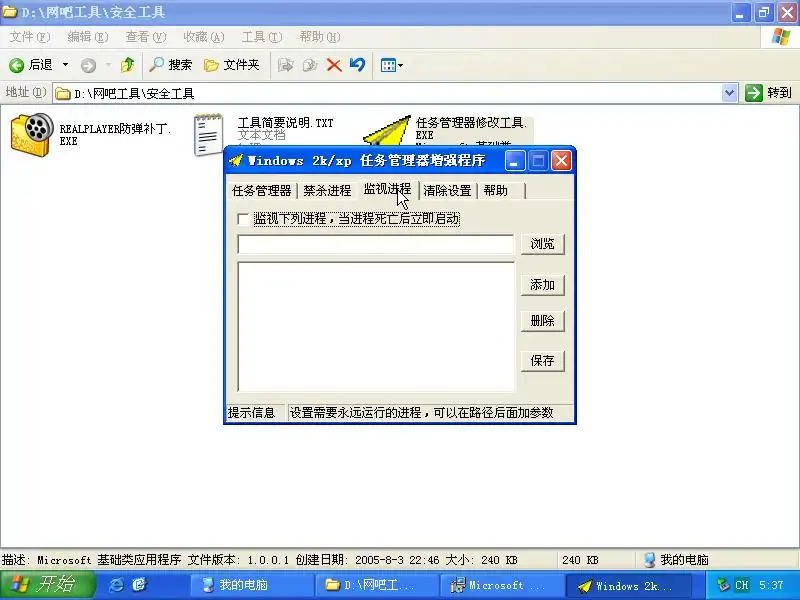
Task: Open the 工具(T) menu
Action: 262,37
